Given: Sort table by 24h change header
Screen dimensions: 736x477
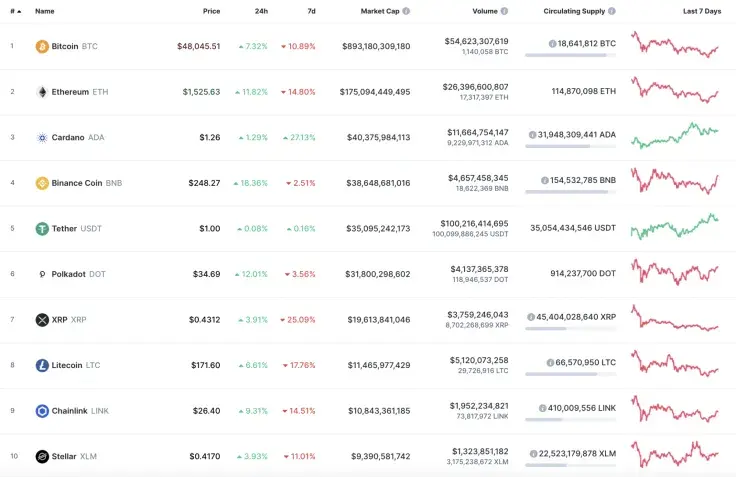Looking at the screenshot, I should click(261, 11).
